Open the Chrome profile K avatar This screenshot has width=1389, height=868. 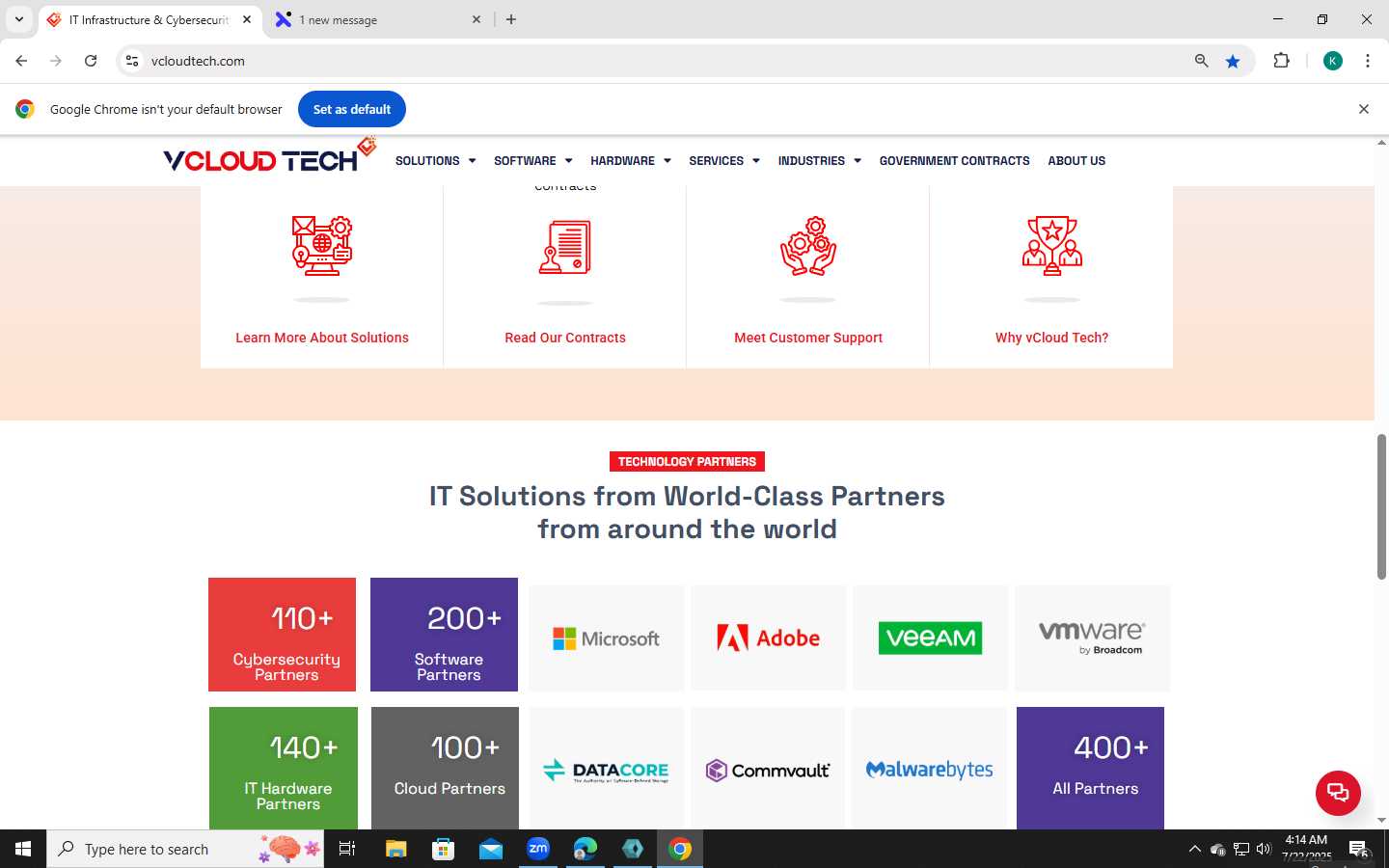[1333, 61]
